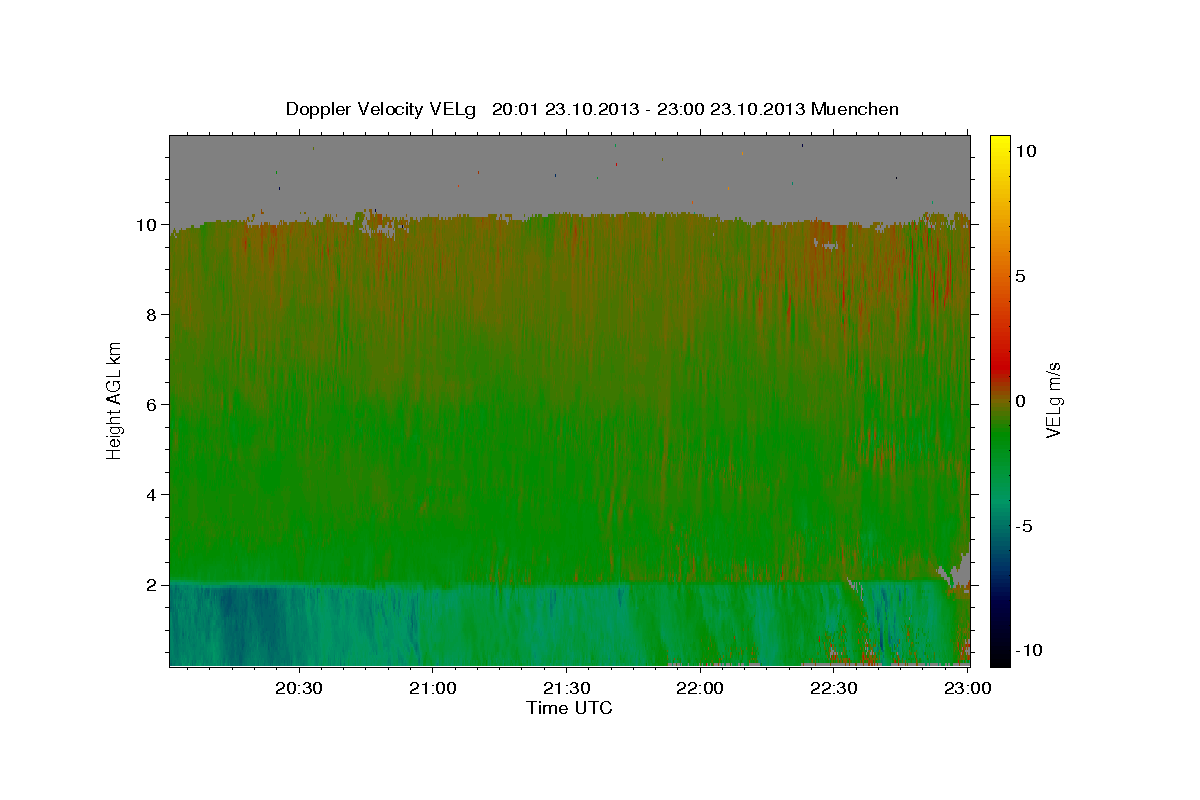
Task: Click the 22:30 time tick label
Action: [x=834, y=688]
